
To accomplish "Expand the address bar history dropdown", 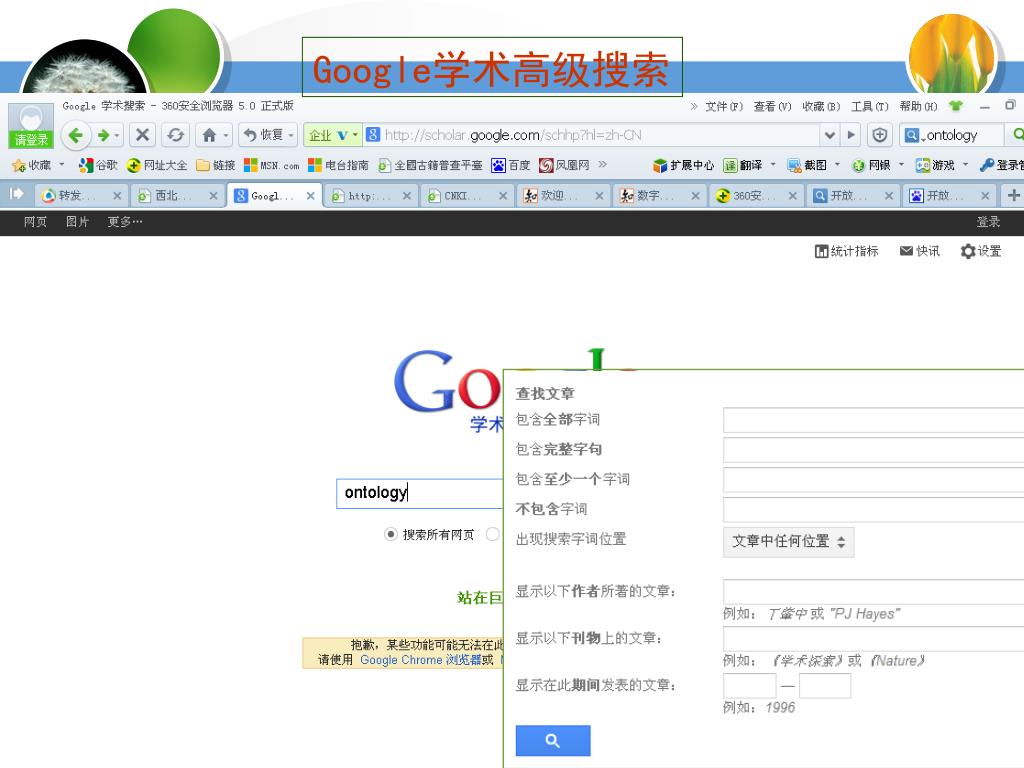I will pos(829,135).
